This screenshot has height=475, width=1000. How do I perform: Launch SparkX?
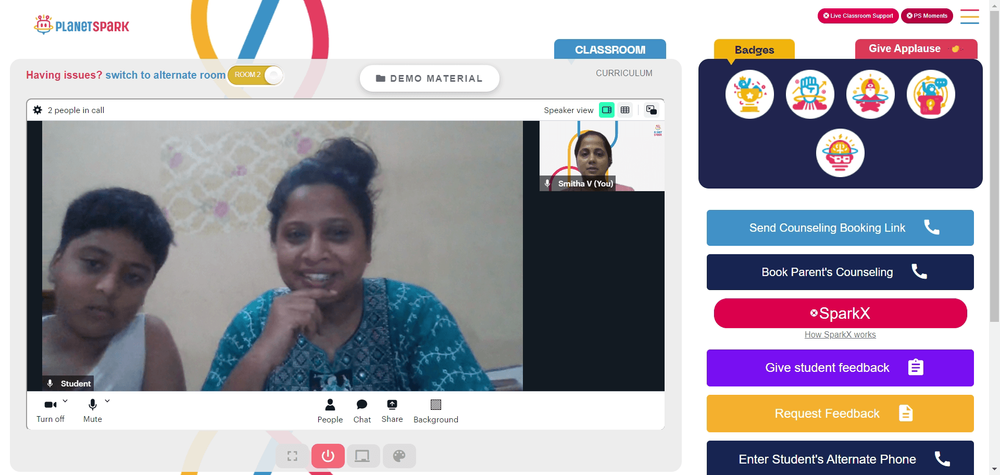840,314
